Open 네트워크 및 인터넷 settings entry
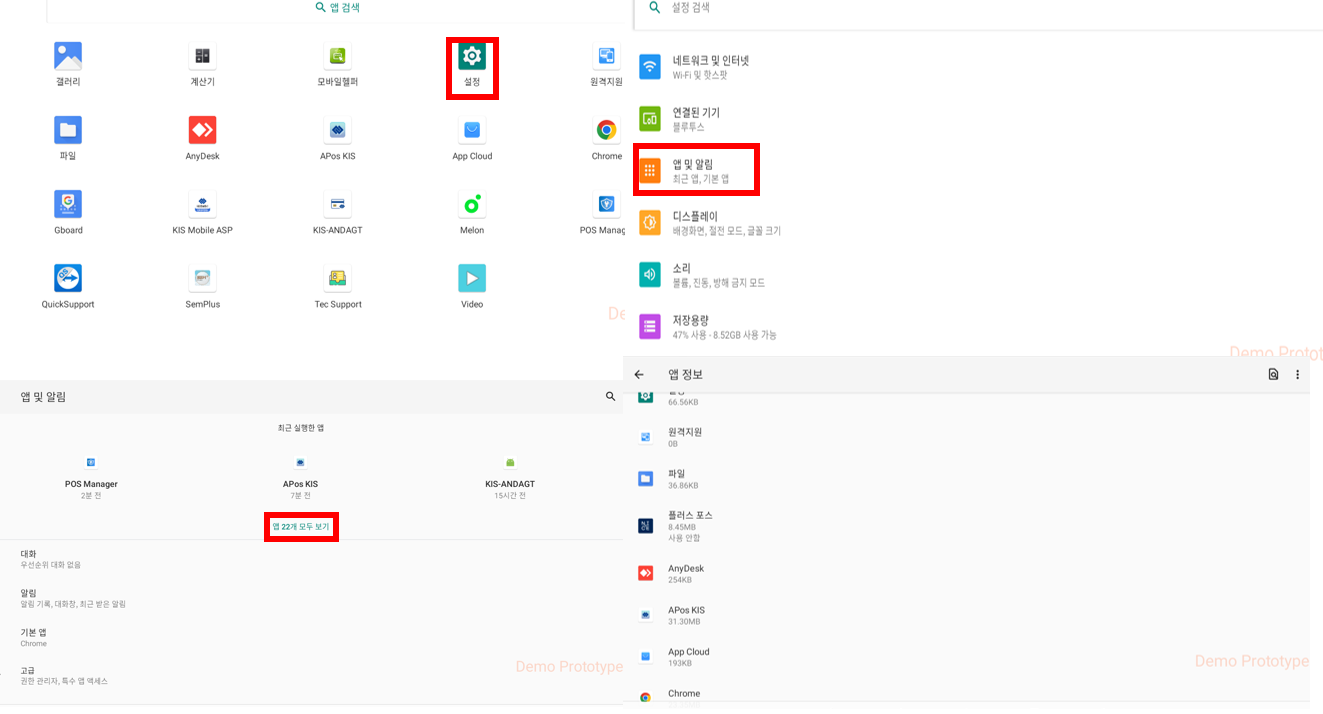This screenshot has width=1323, height=714. (709, 66)
